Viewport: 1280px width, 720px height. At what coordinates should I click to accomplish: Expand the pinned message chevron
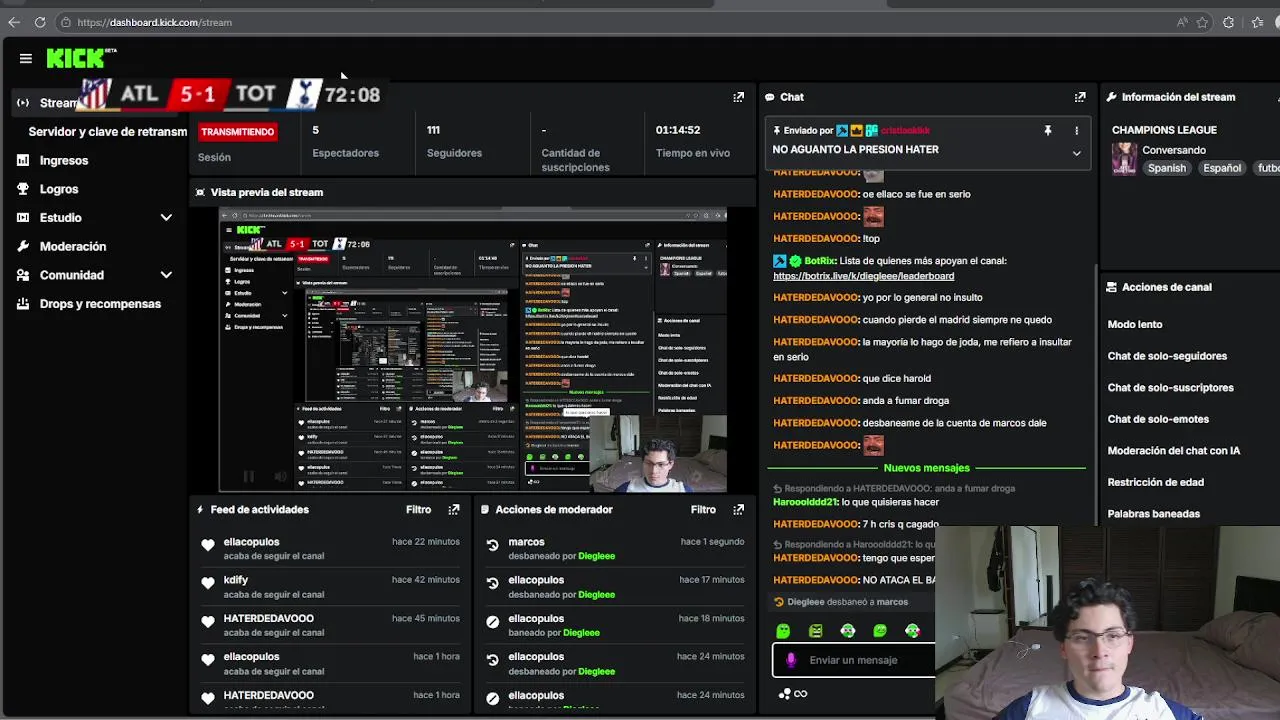point(1076,153)
